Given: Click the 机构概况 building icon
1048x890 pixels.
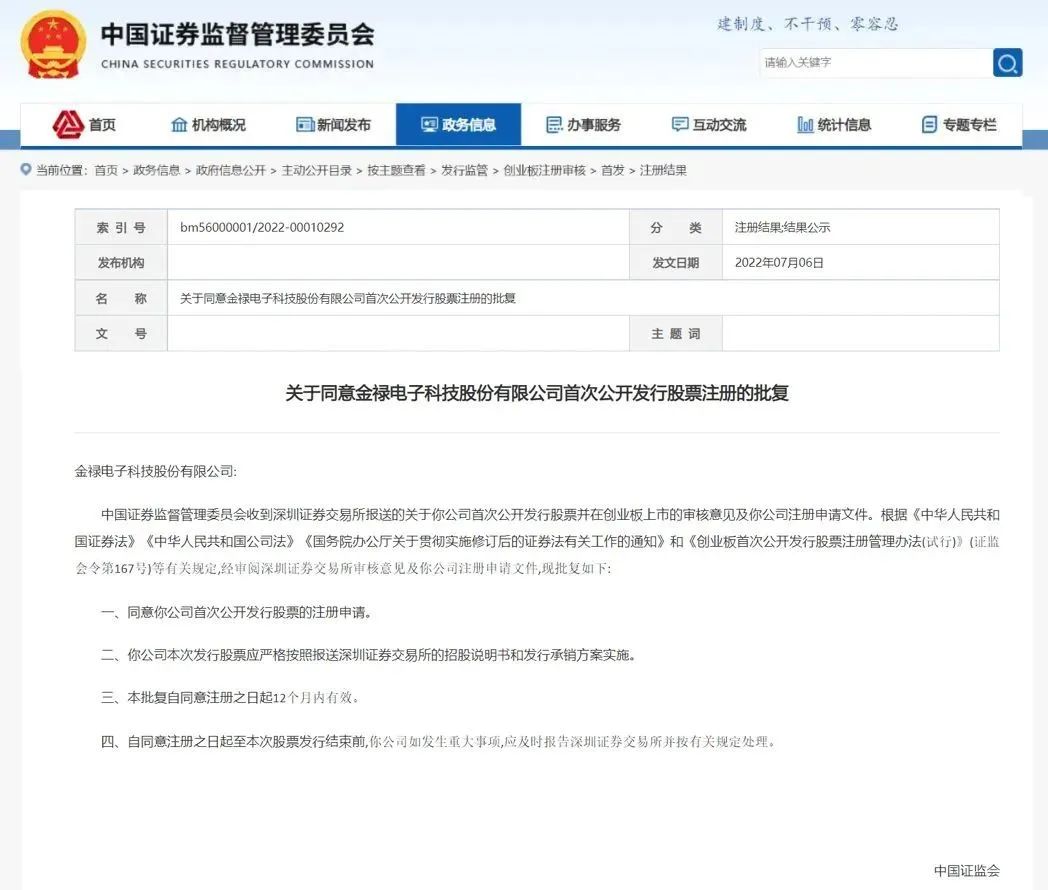Looking at the screenshot, I should click(x=179, y=125).
